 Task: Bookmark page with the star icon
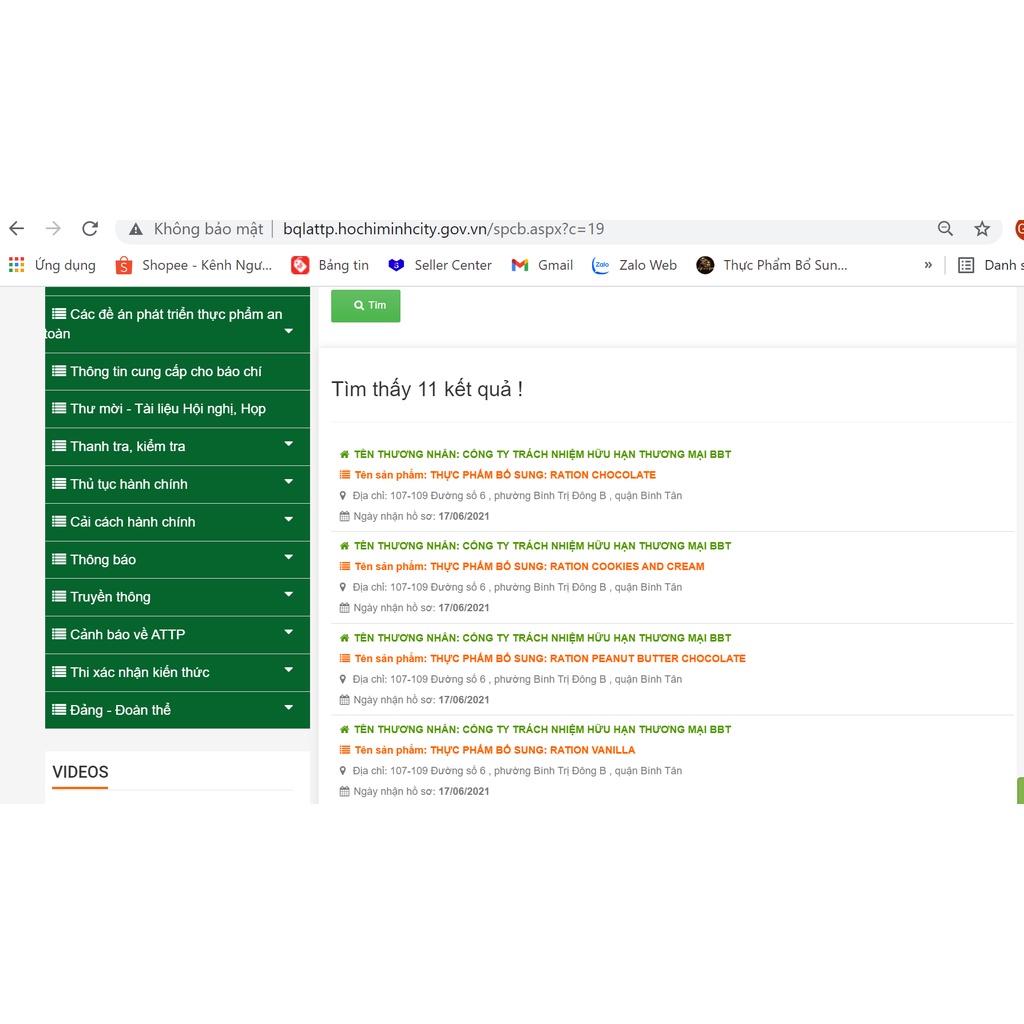(982, 229)
